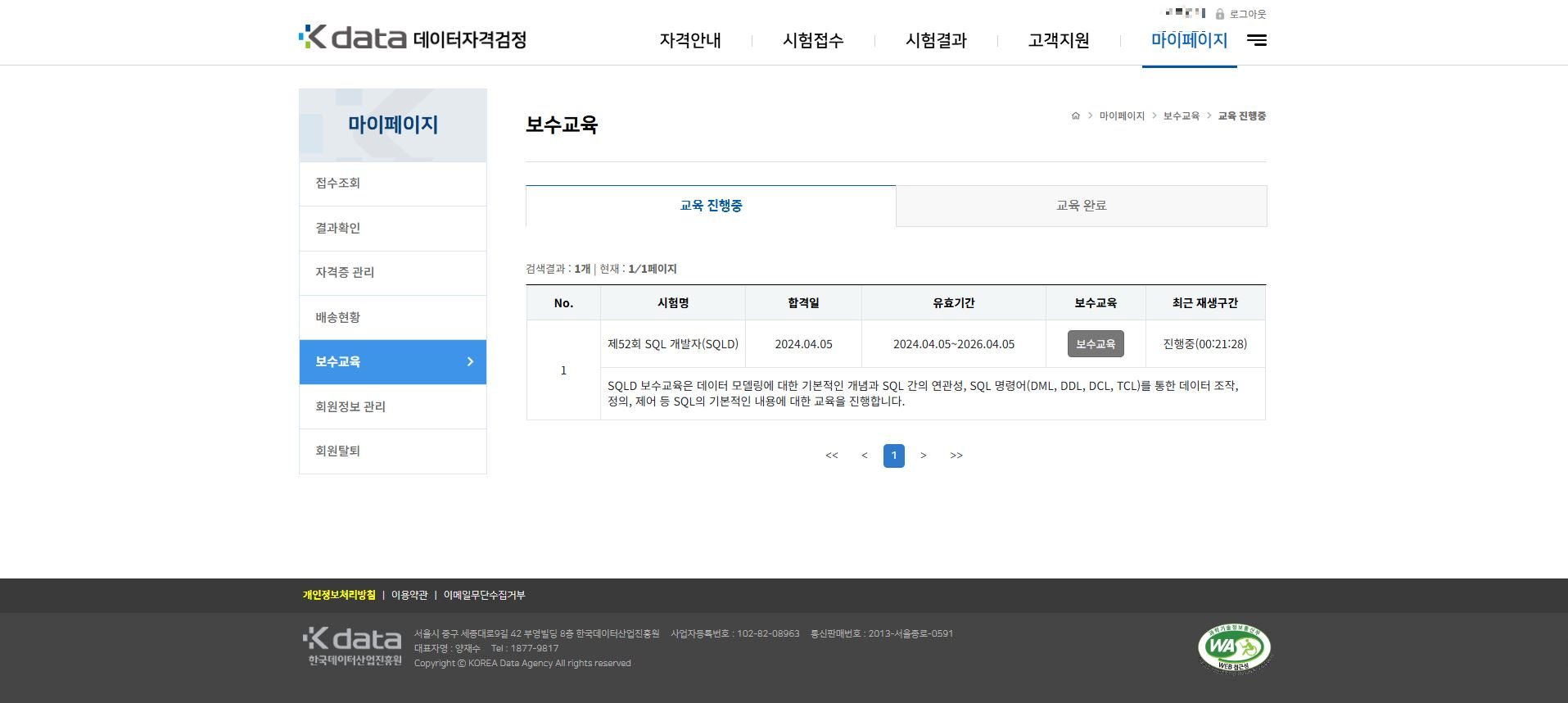Click the 제52회 SQL 개발자(SQLD) exam name
This screenshot has height=703, width=1568.
point(673,344)
